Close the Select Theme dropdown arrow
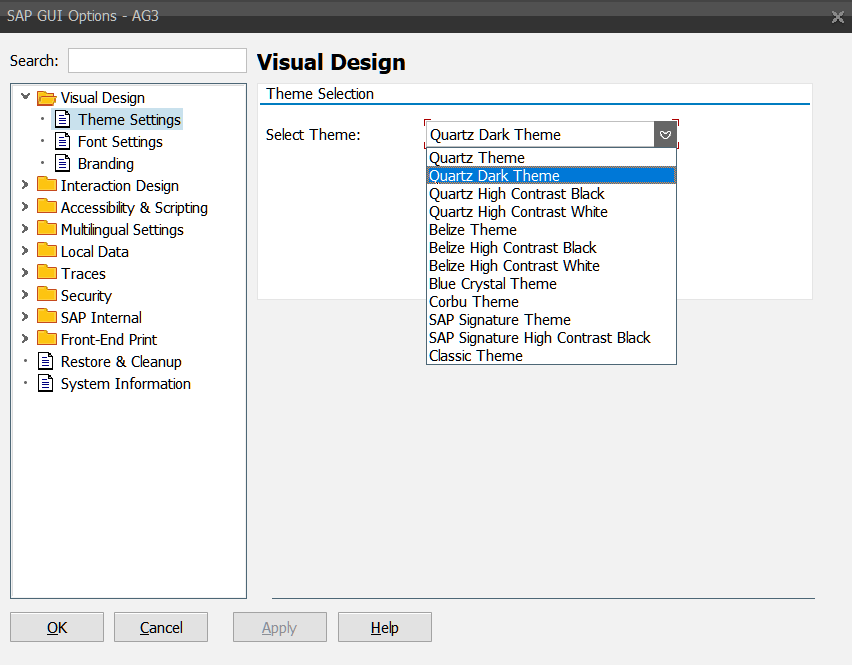The height and width of the screenshot is (665, 852). pos(665,134)
